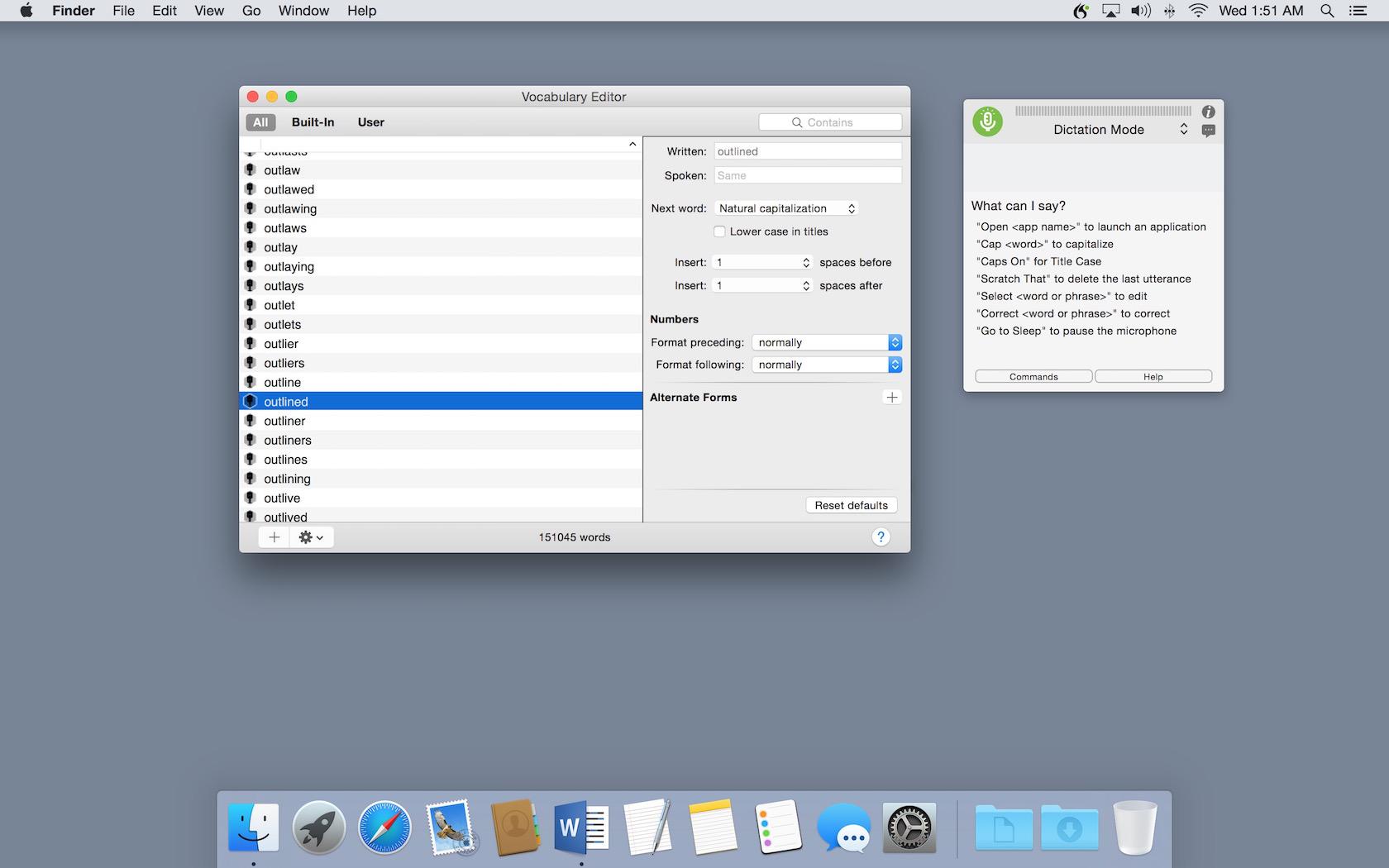Open the Natural capitalization dropdown
Screen dimensions: 1389x868
[785, 208]
